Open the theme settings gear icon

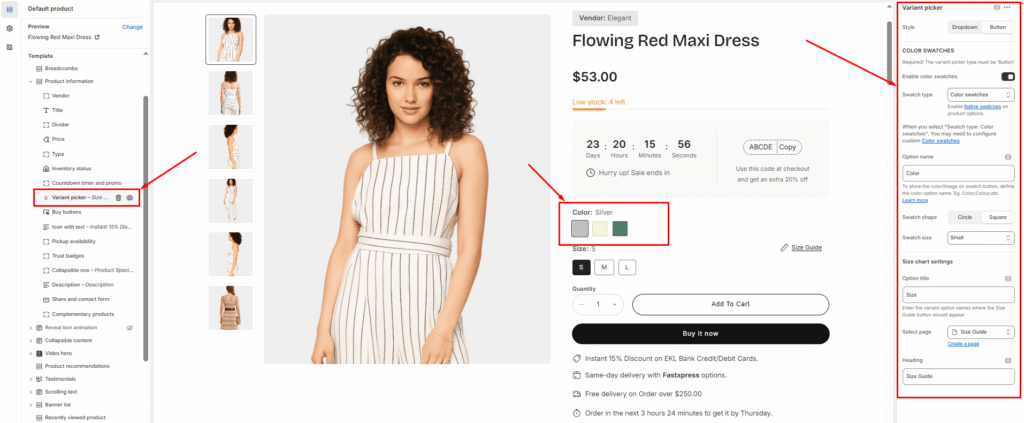9,28
